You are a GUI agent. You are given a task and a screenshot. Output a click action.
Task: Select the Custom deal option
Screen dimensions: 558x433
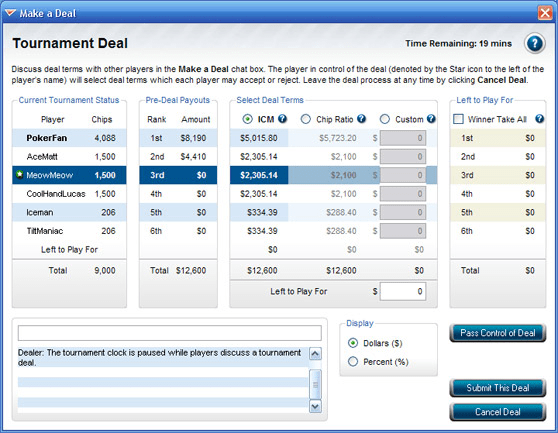[x=385, y=119]
